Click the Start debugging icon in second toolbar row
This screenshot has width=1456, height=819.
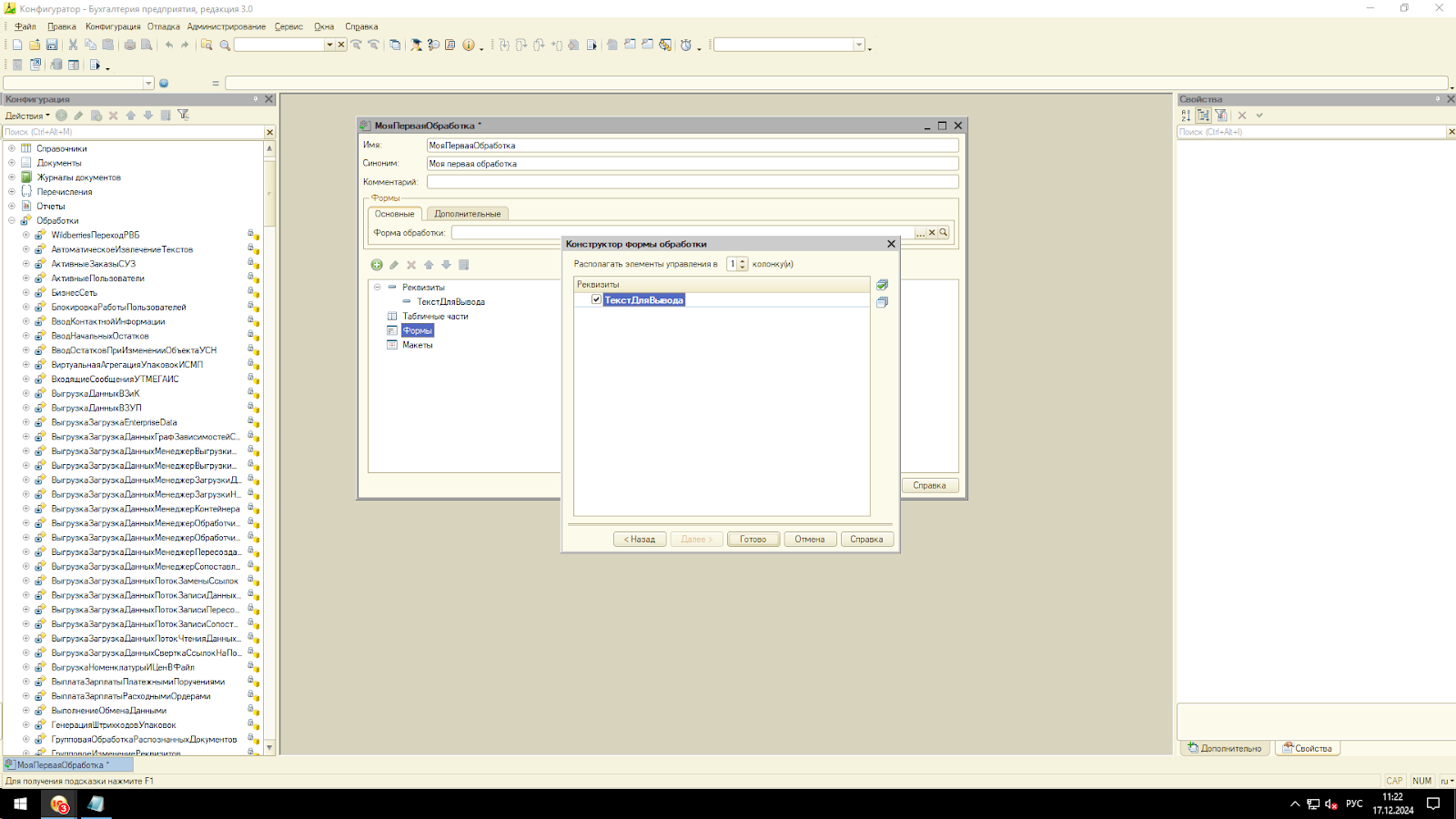pyautogui.click(x=95, y=65)
